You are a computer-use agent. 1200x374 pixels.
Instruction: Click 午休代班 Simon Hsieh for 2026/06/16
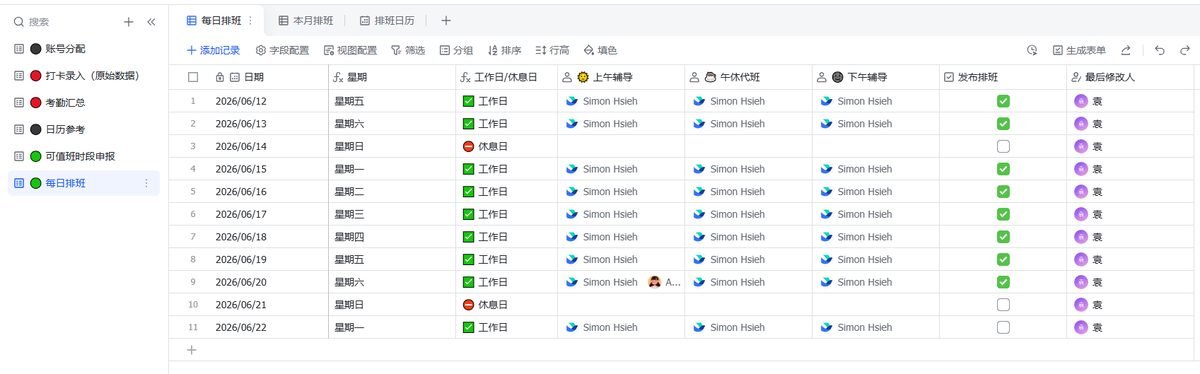click(729, 192)
